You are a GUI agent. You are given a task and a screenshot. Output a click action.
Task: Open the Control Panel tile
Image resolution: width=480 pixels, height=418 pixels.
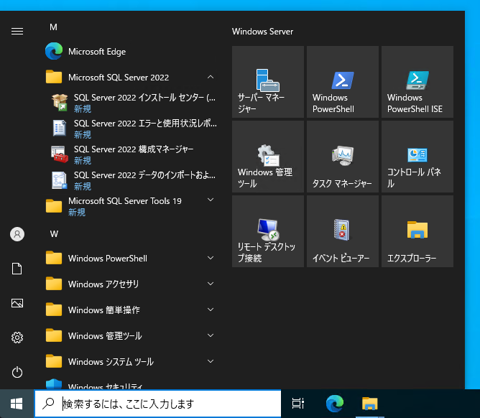(x=417, y=157)
